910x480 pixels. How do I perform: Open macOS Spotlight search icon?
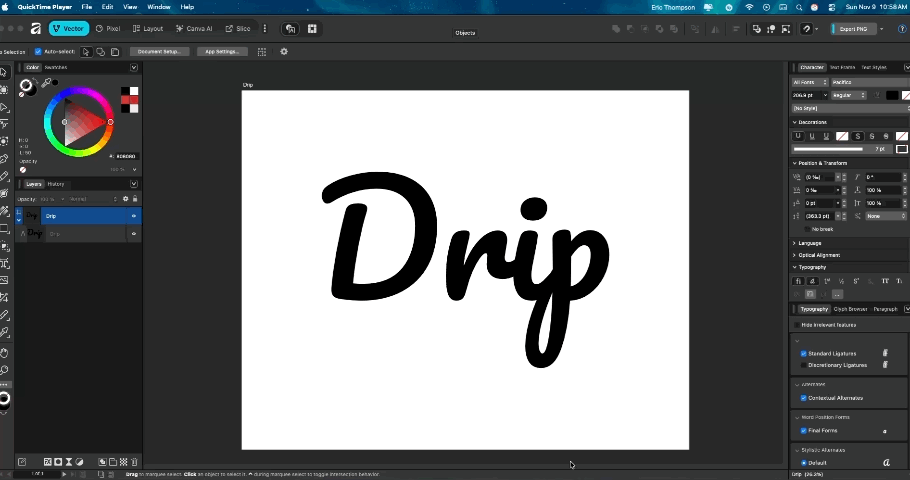pyautogui.click(x=799, y=7)
